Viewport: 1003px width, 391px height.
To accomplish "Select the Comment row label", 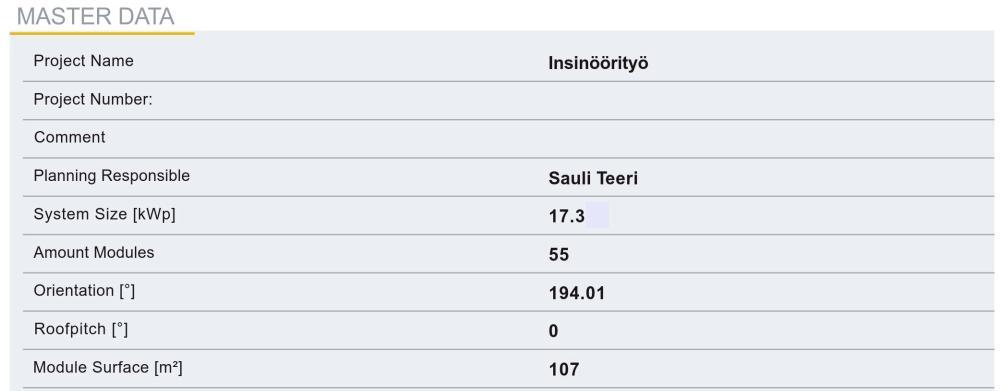I will click(70, 138).
